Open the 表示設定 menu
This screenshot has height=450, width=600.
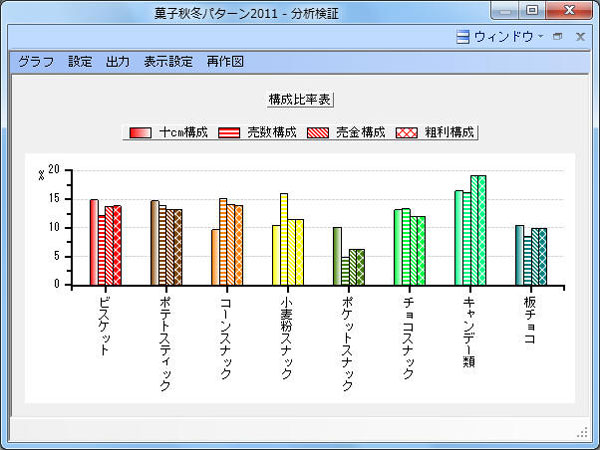[x=168, y=62]
